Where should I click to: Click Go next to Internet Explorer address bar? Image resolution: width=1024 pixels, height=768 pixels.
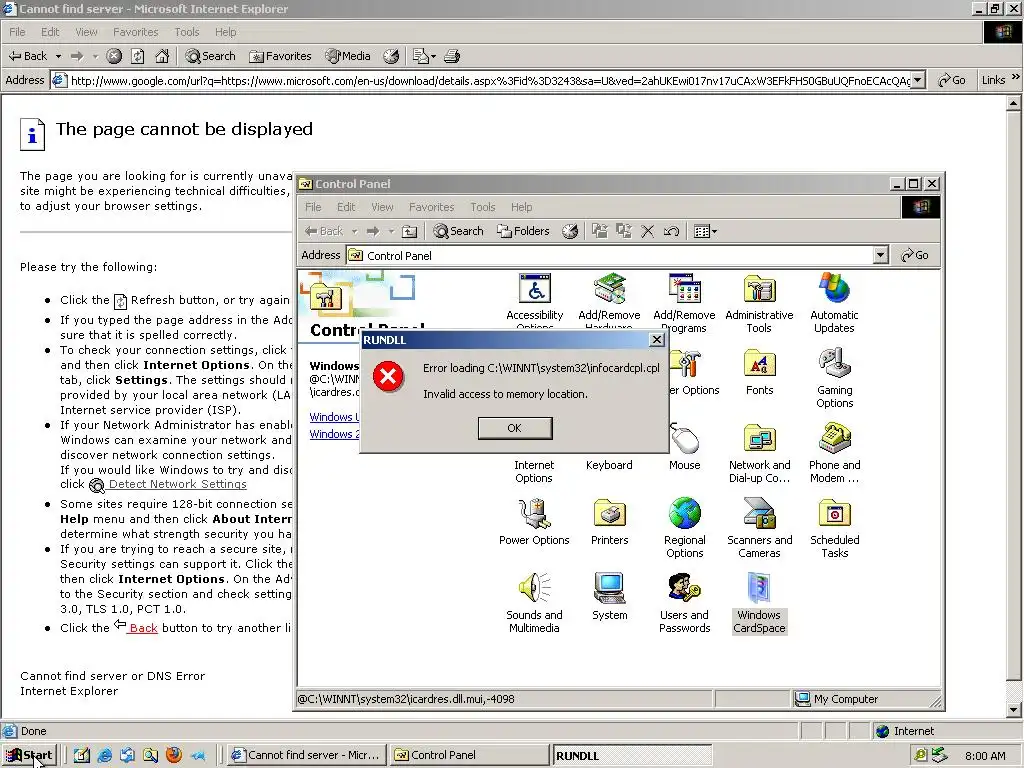click(x=952, y=80)
